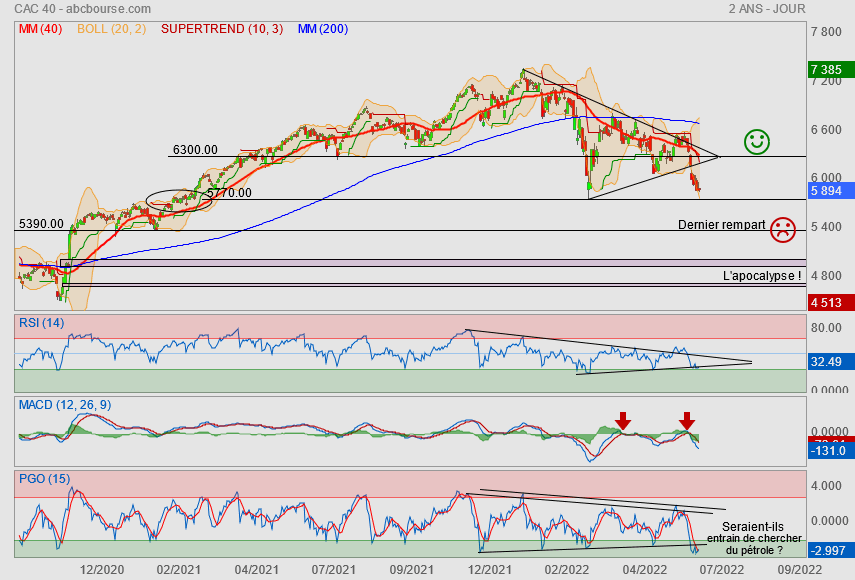Click the right red arrow on MACD
Viewport: 855px width, 580px height.
687,420
